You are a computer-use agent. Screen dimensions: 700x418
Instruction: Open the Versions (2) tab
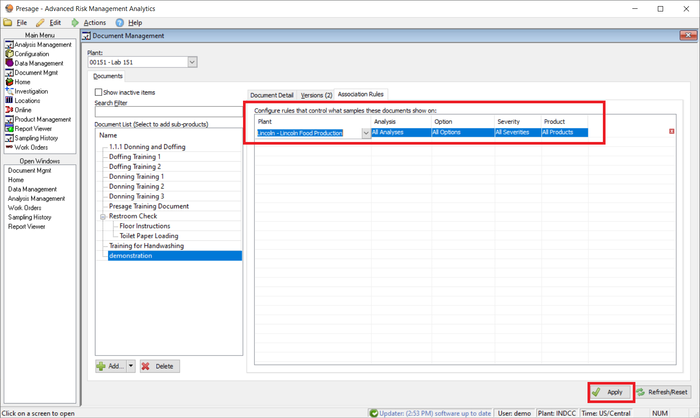pos(316,95)
